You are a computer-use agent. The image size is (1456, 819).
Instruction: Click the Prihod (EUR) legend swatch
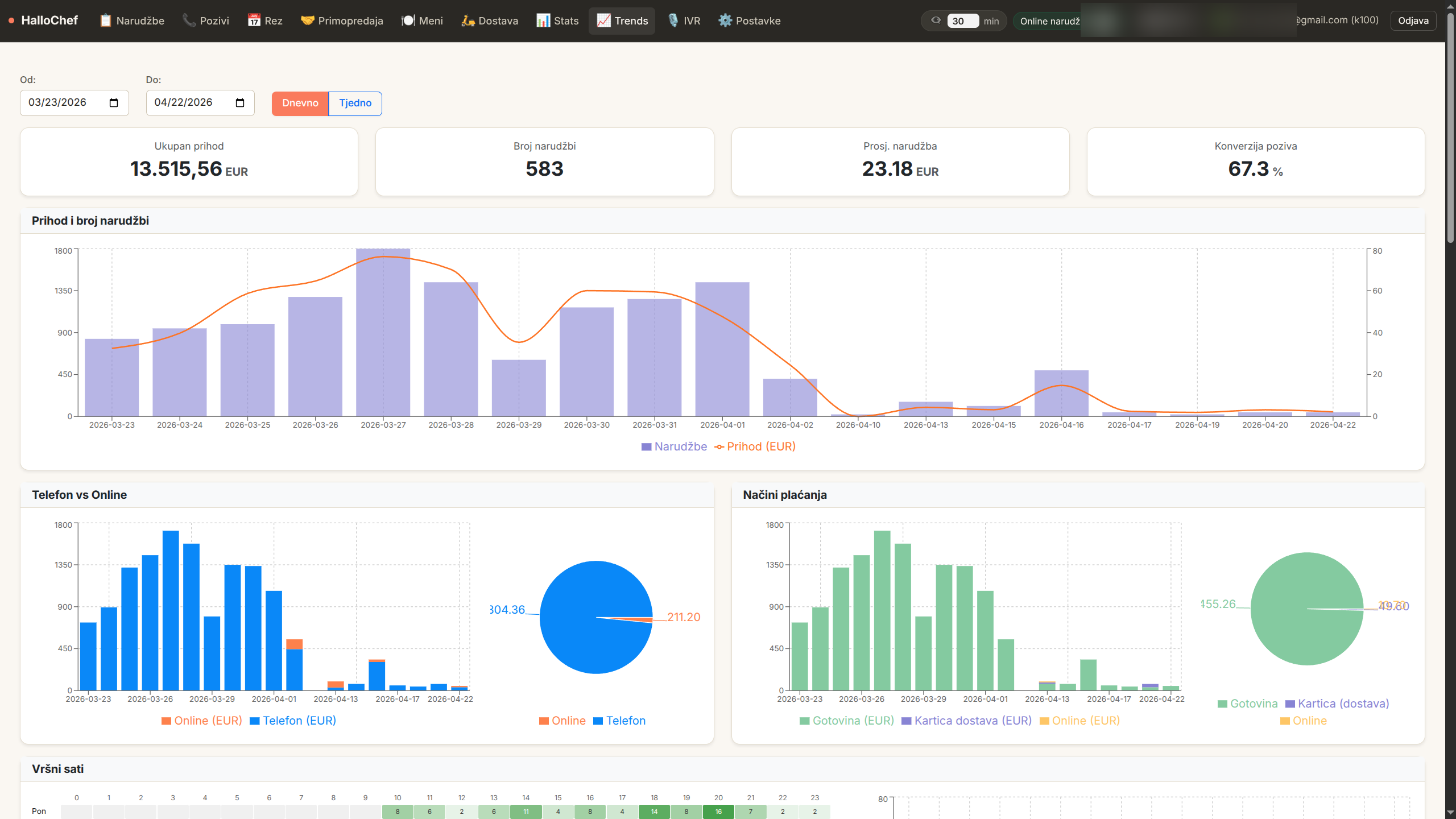tap(719, 446)
